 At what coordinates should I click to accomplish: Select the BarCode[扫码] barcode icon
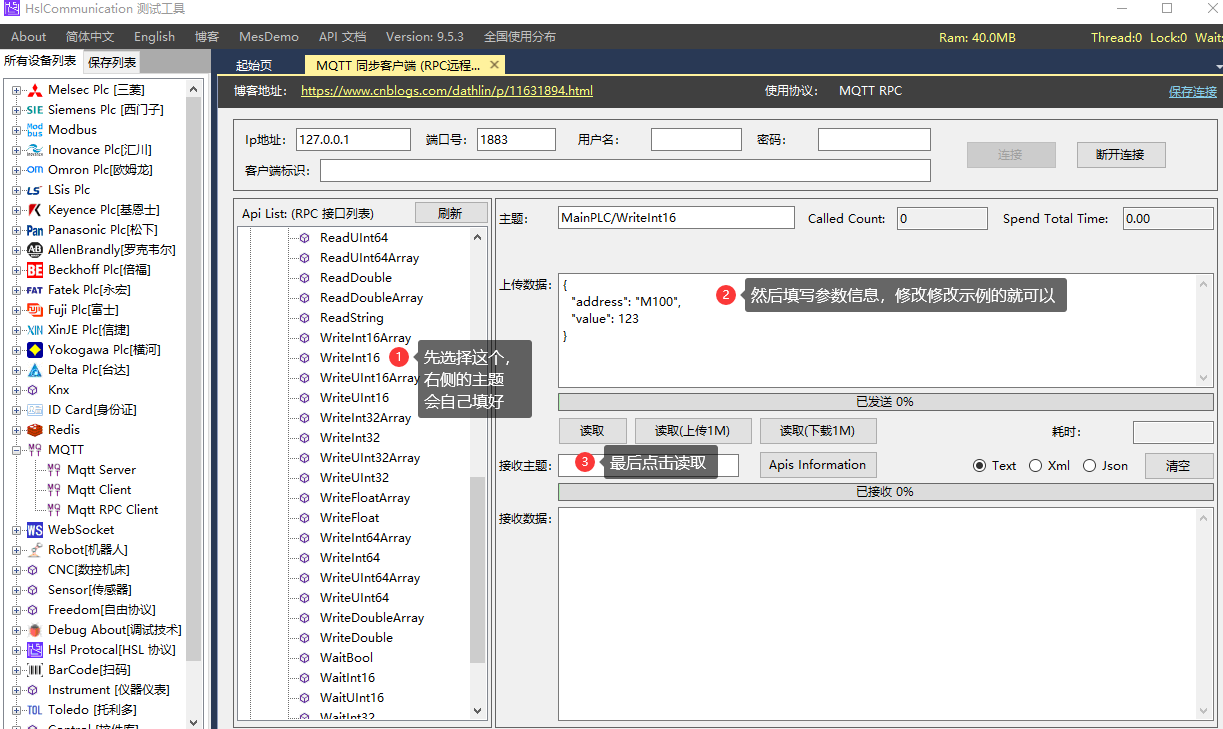tap(34, 669)
